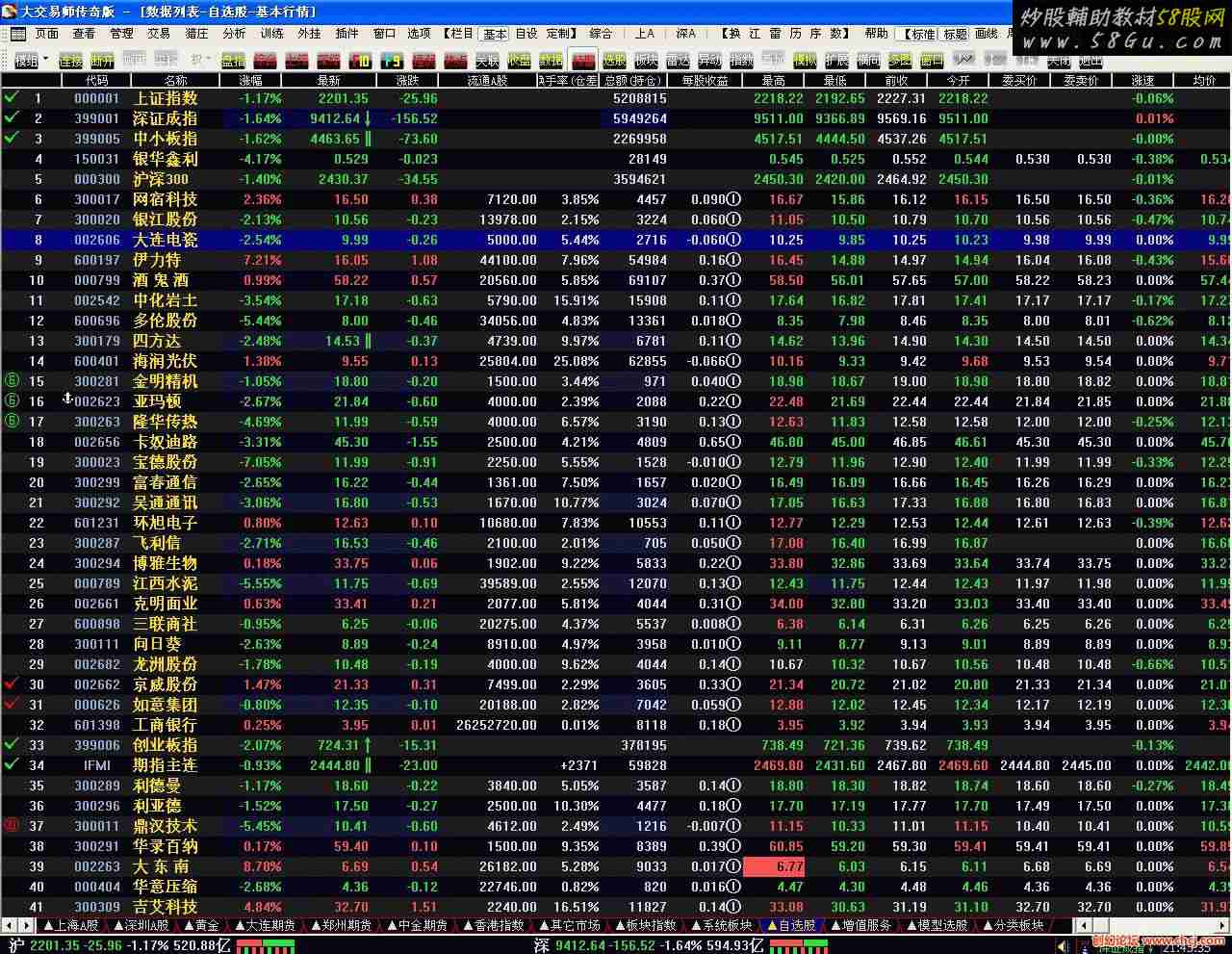The image size is (1232, 954).
Task: Click the 横向 toolbar button
Action: [868, 61]
